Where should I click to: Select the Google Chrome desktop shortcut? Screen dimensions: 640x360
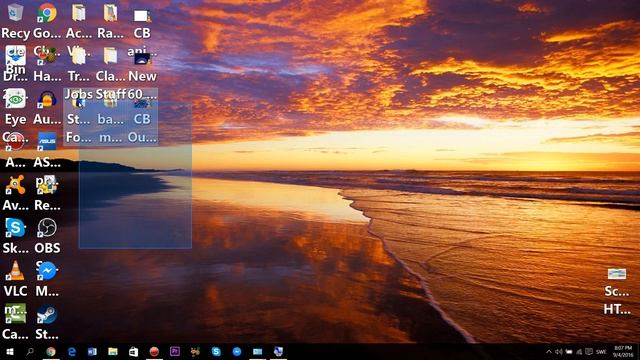[47, 13]
